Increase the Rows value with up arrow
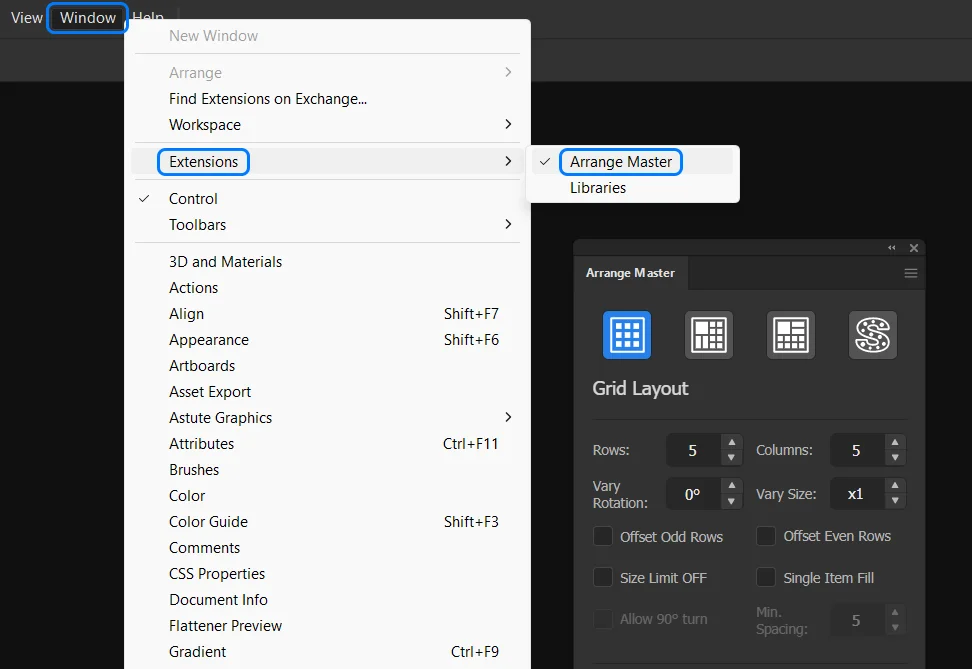The image size is (972, 669). click(x=732, y=443)
